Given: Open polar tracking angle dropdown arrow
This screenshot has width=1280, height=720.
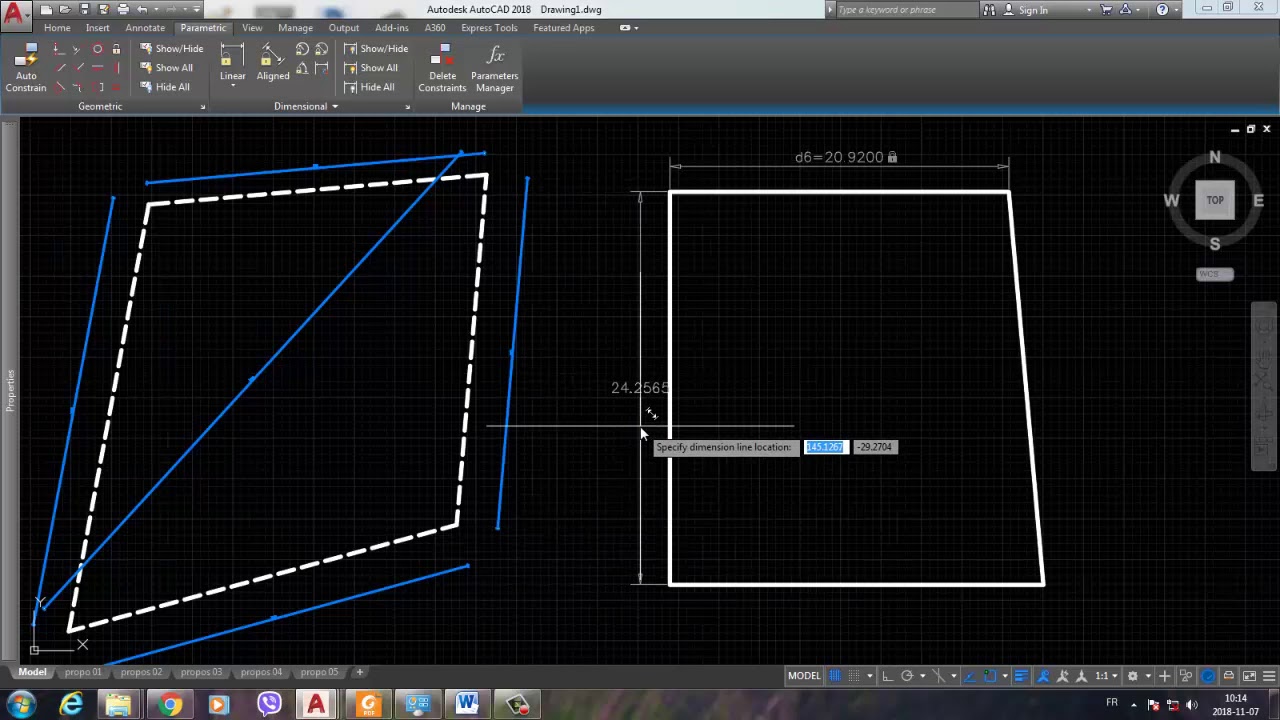Looking at the screenshot, I should [x=921, y=676].
